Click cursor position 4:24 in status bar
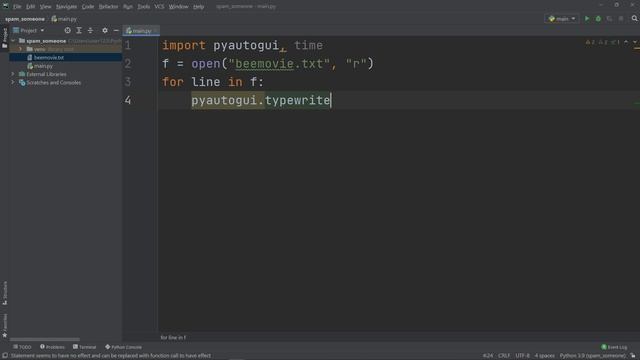Viewport: 640px width, 360px height. click(x=488, y=356)
